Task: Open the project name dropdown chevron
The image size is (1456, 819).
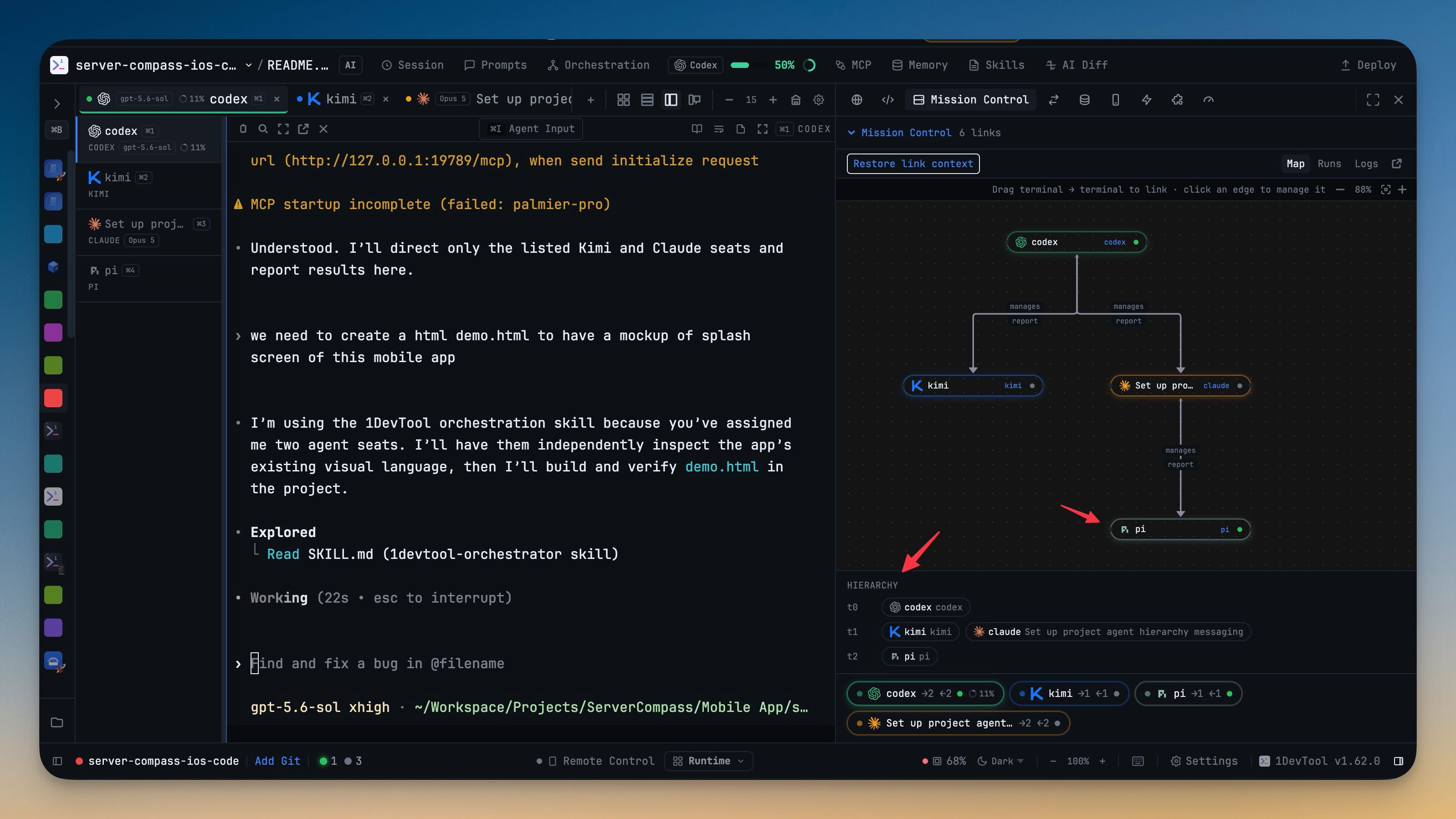Action: pos(249,65)
